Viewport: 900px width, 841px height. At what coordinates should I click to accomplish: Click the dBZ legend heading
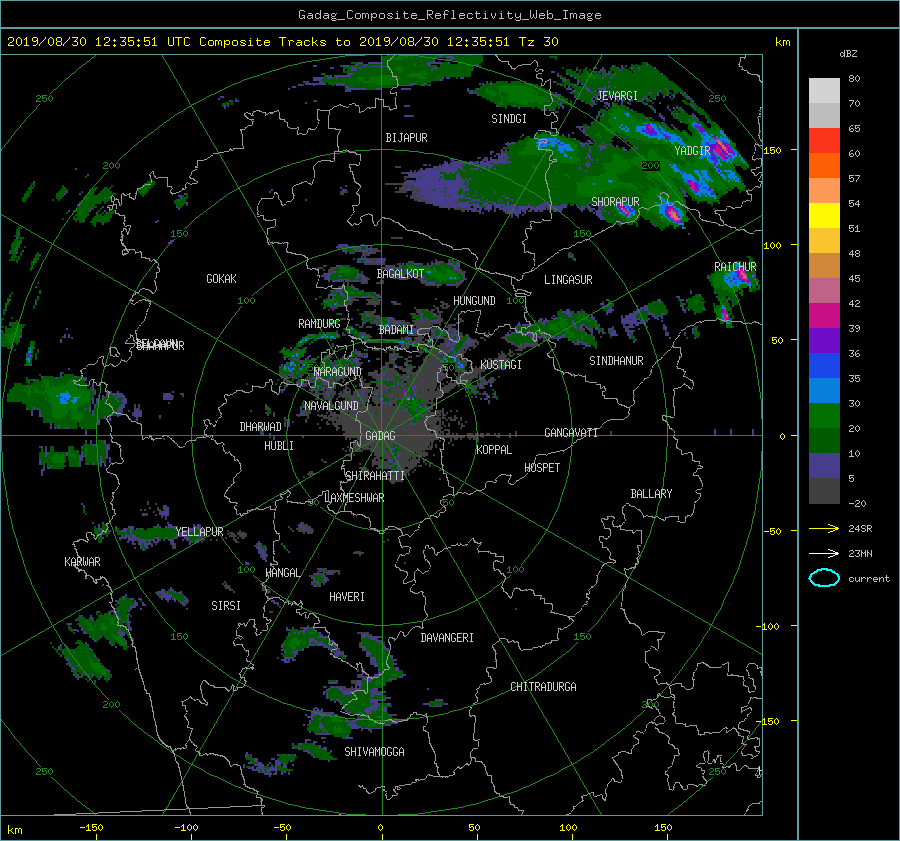848,54
